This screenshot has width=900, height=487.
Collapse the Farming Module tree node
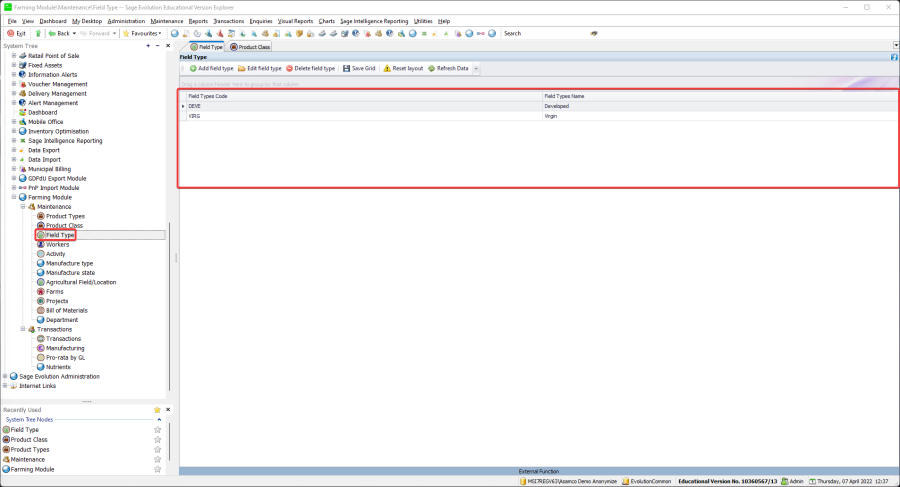pos(14,197)
